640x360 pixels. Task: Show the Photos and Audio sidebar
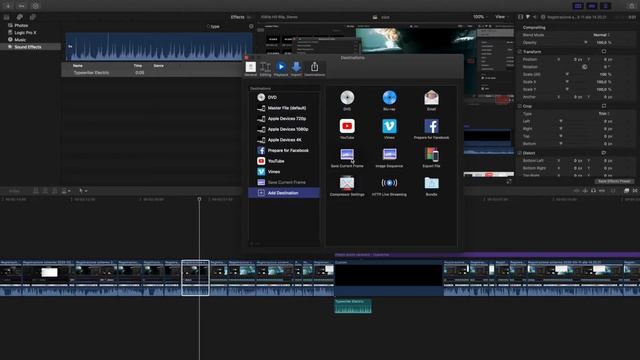pyautogui.click(x=19, y=17)
